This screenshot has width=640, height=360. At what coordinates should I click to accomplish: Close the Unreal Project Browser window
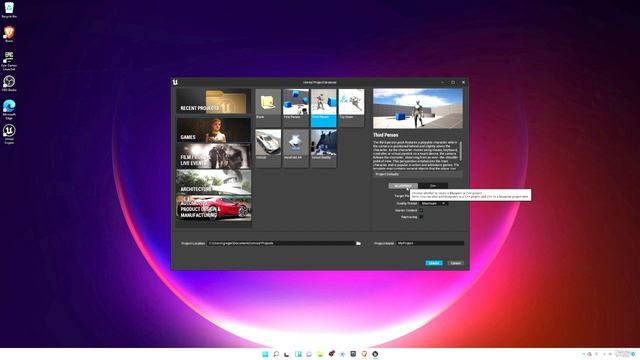click(463, 82)
